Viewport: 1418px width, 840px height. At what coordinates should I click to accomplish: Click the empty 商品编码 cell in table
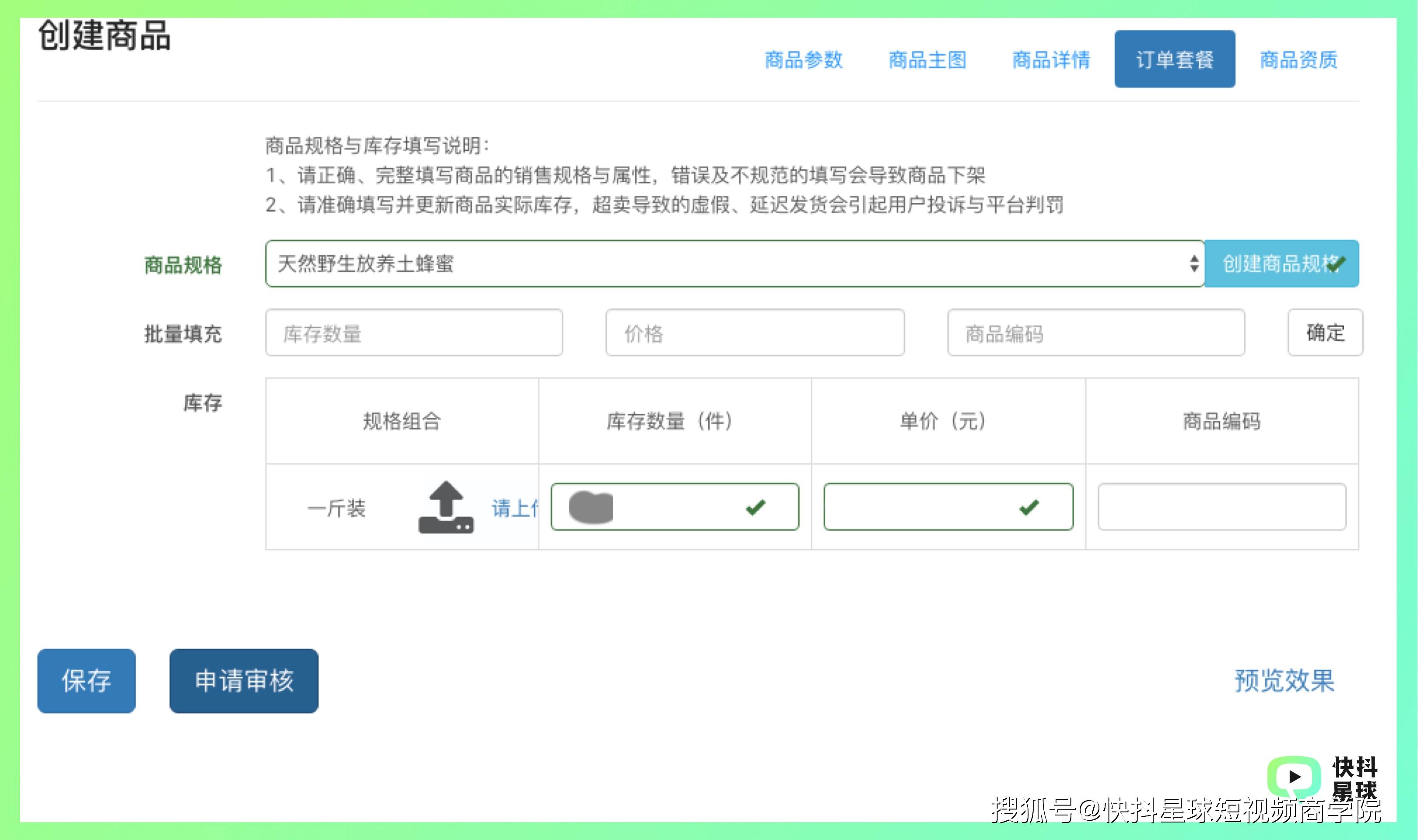[x=1221, y=507]
